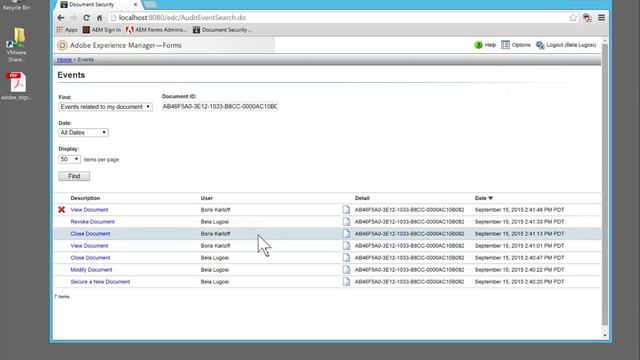640x360 pixels.
Task: Open Revoke Document event link
Action: 93,222
